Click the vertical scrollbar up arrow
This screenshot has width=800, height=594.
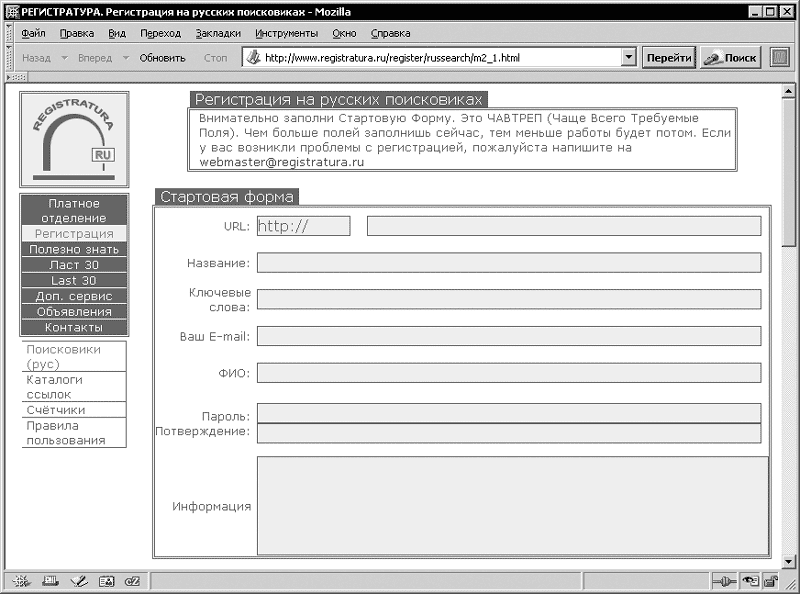pyautogui.click(x=788, y=91)
